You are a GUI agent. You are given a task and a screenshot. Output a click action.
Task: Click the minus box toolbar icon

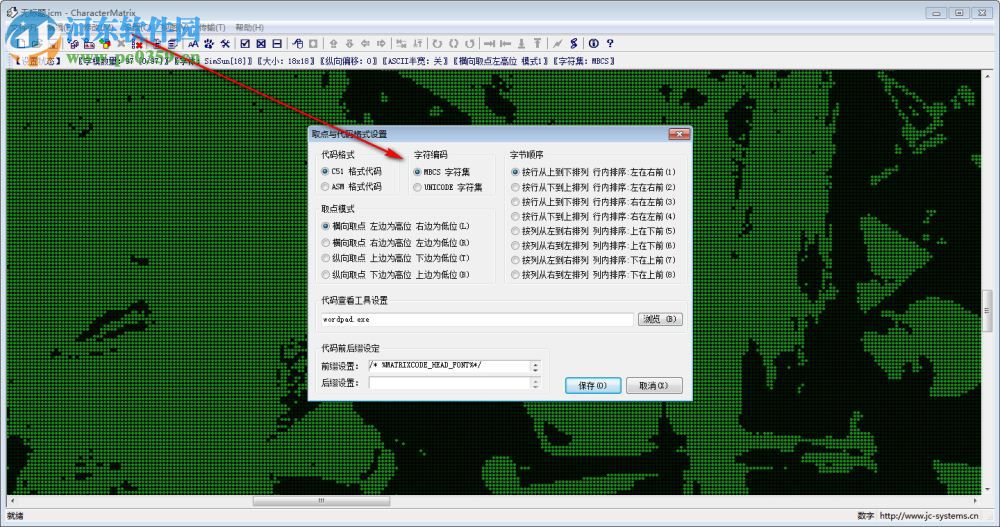click(x=277, y=43)
